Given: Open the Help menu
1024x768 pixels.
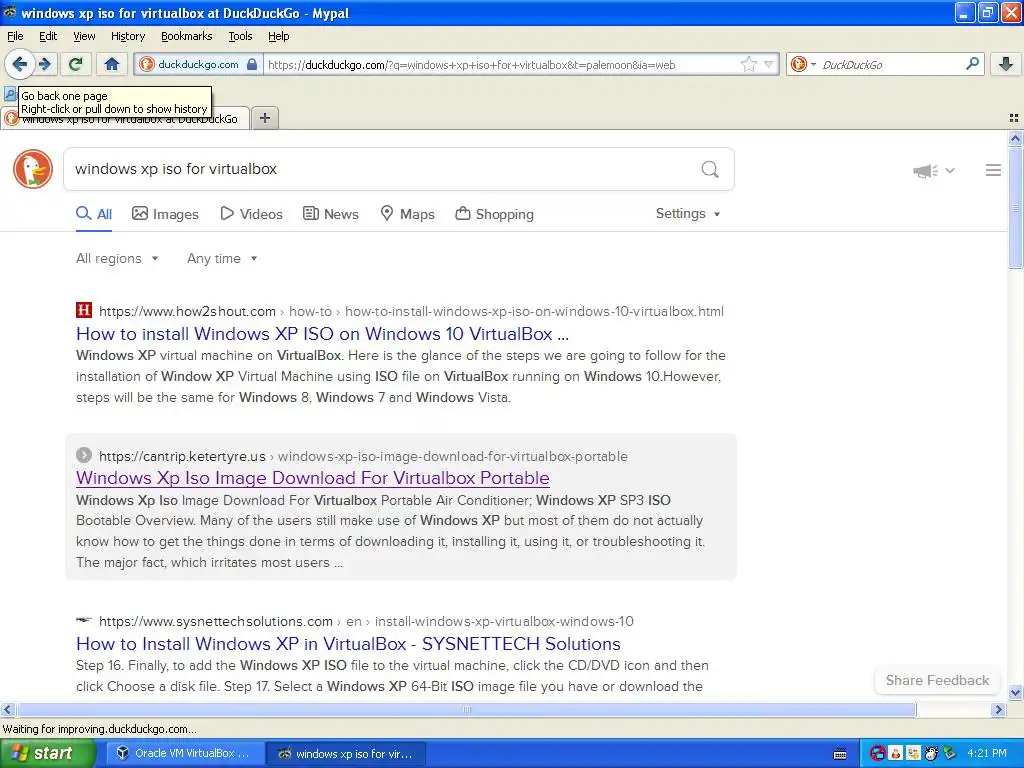Looking at the screenshot, I should click(278, 36).
